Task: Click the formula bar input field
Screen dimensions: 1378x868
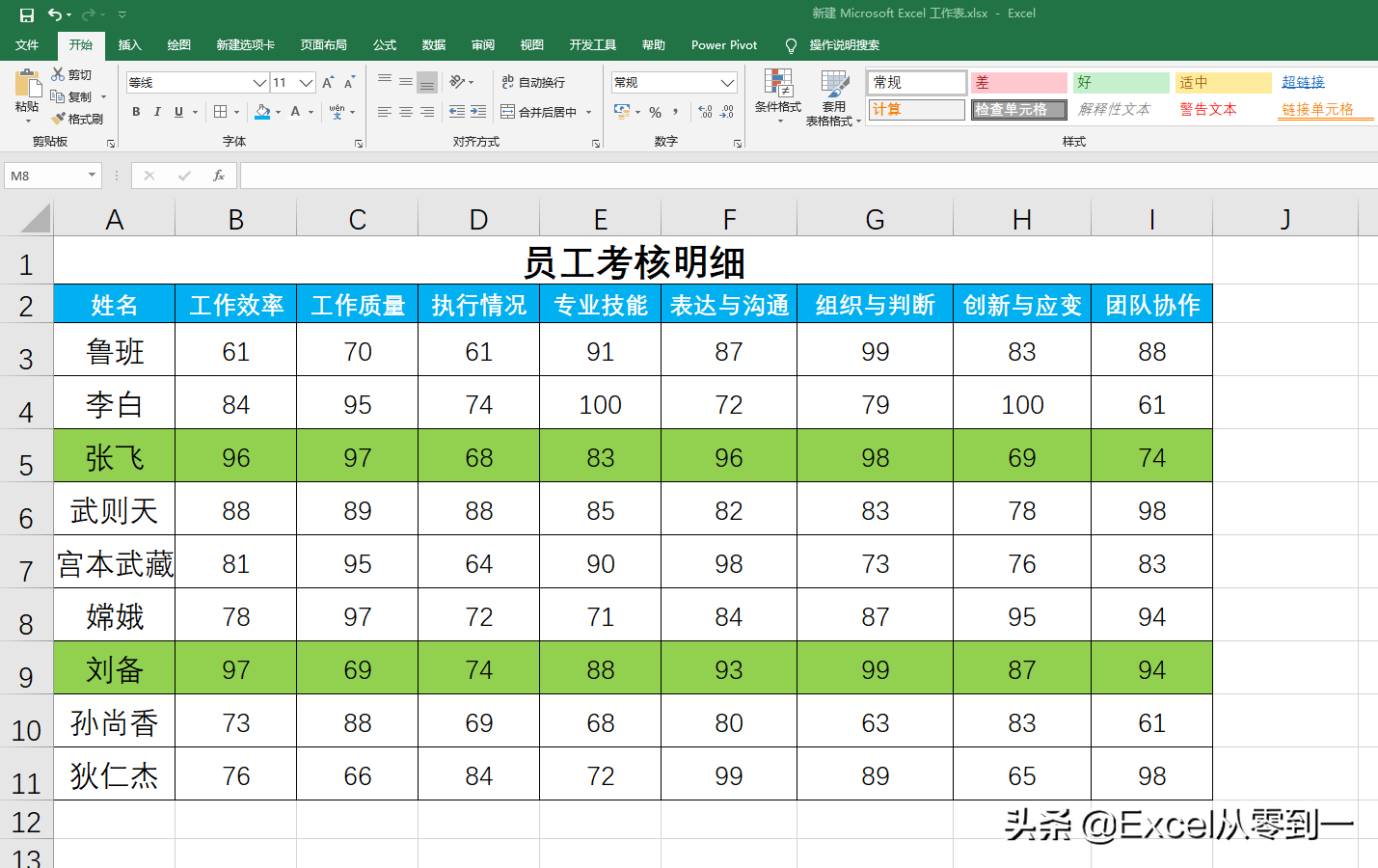Action: point(808,176)
